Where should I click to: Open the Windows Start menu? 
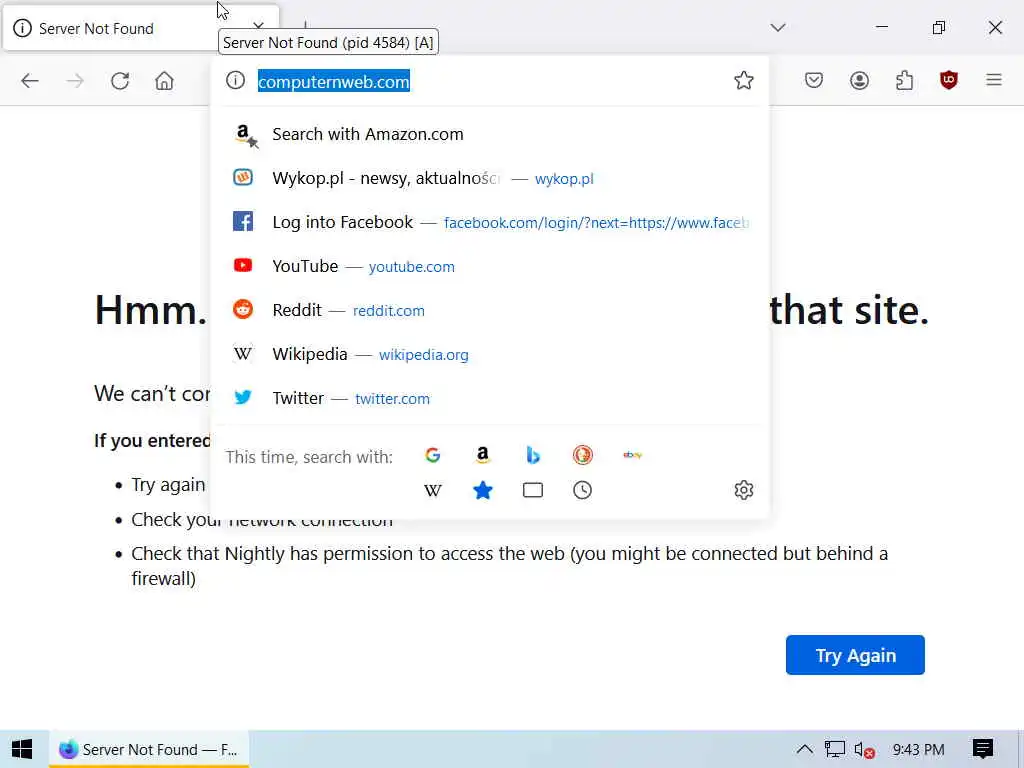[22, 749]
